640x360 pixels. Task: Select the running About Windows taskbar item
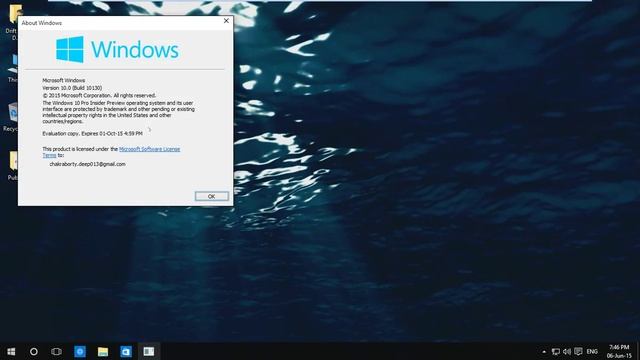pyautogui.click(x=149, y=351)
